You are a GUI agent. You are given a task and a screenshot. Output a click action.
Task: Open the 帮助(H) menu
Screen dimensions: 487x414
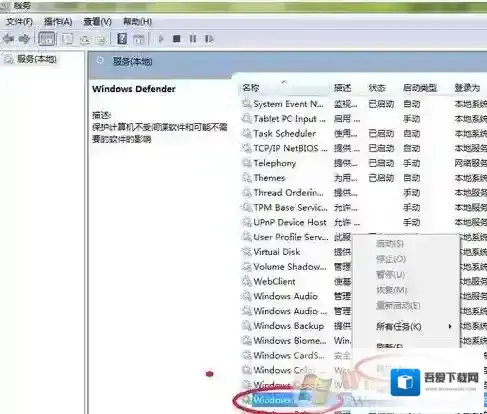[x=137, y=22]
